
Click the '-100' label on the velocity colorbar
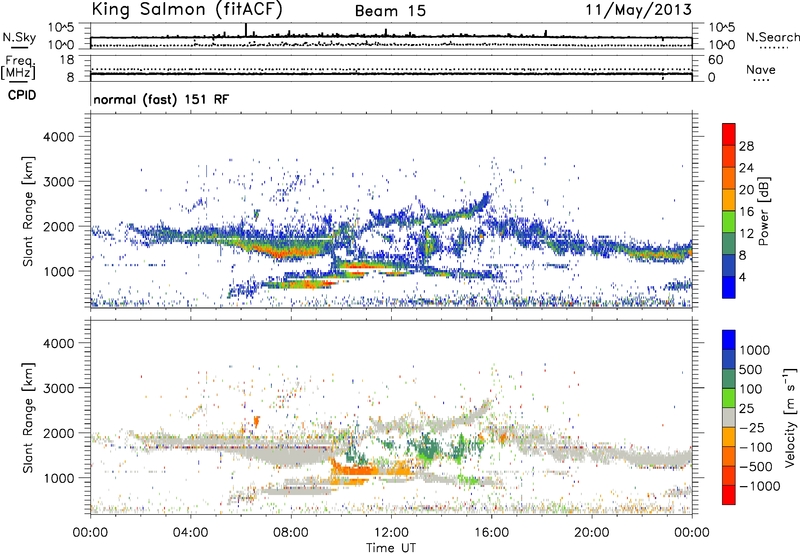tap(755, 447)
